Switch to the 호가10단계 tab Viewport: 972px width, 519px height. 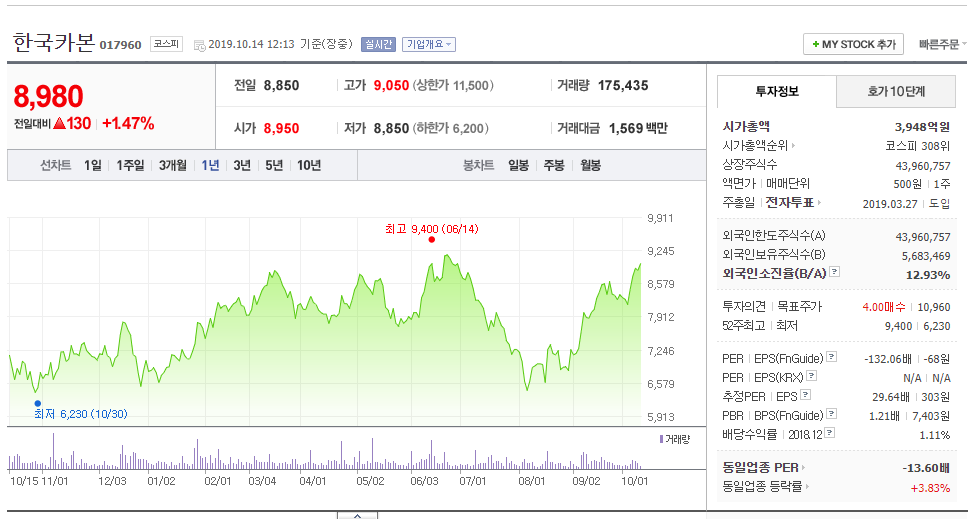[x=896, y=92]
